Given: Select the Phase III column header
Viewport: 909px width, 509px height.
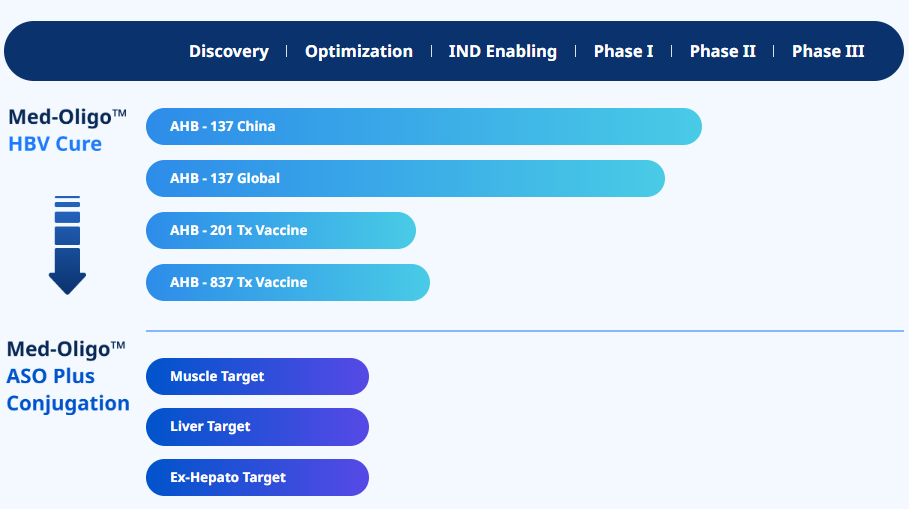Looking at the screenshot, I should pyautogui.click(x=827, y=51).
